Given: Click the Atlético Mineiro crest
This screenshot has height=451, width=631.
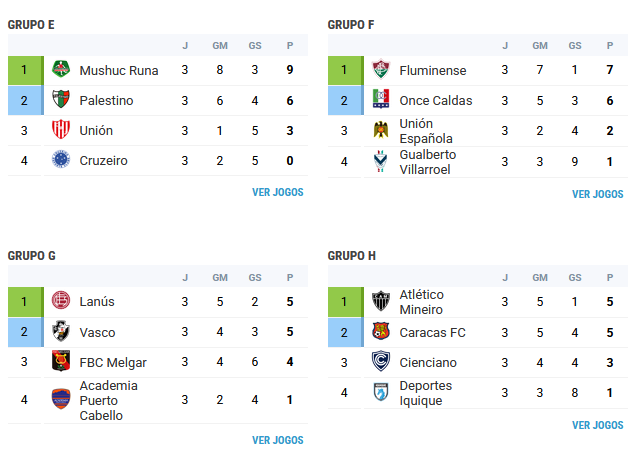Looking at the screenshot, I should 380,302.
